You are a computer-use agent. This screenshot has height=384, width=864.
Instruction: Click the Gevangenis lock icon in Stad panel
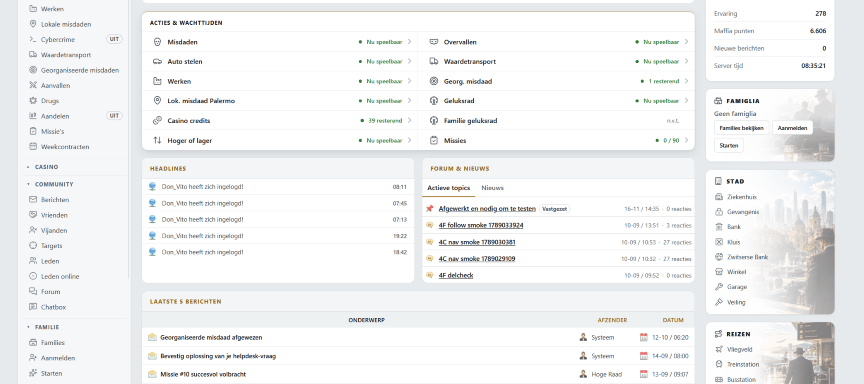719,212
